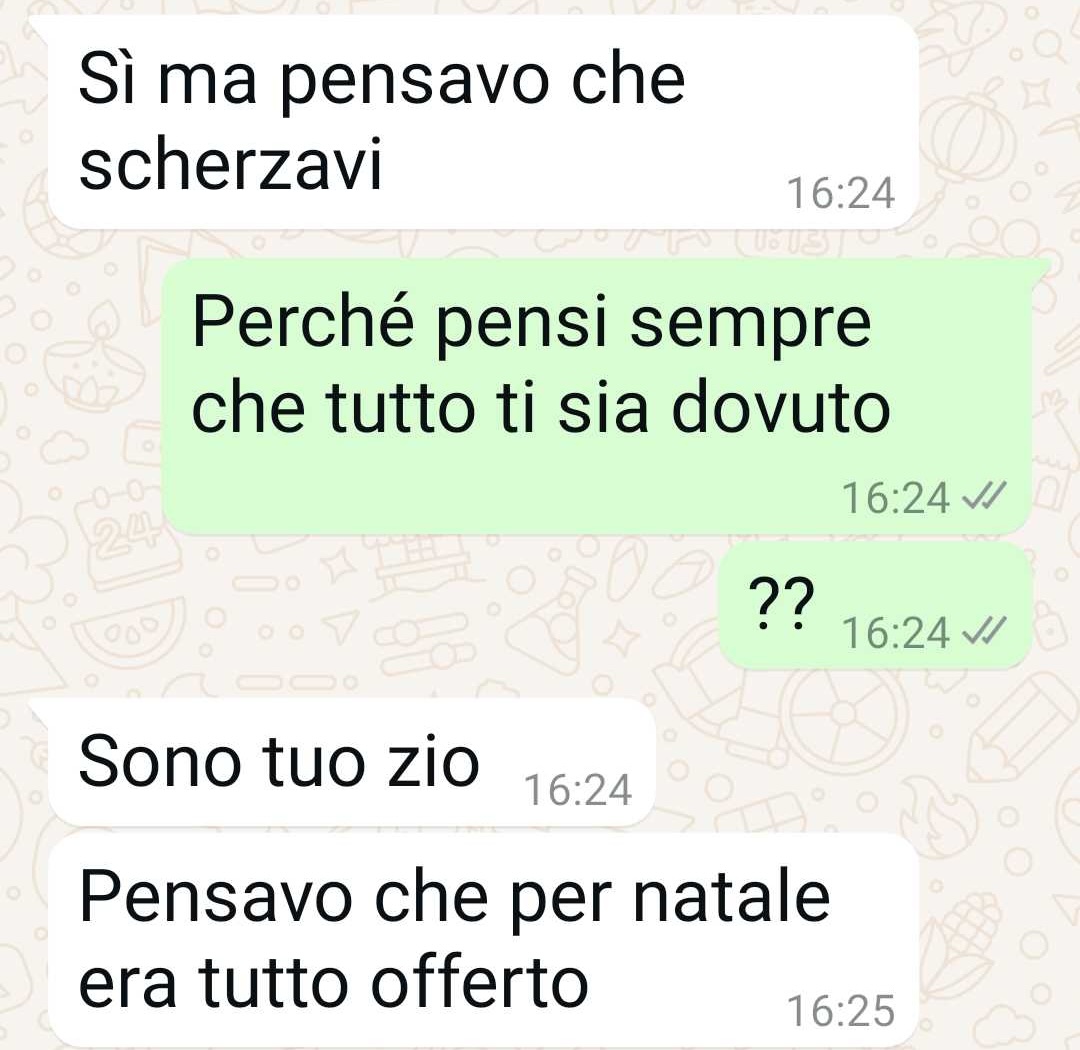
Task: Click the word 'dovuto' in the sent message
Action: click(x=780, y=409)
